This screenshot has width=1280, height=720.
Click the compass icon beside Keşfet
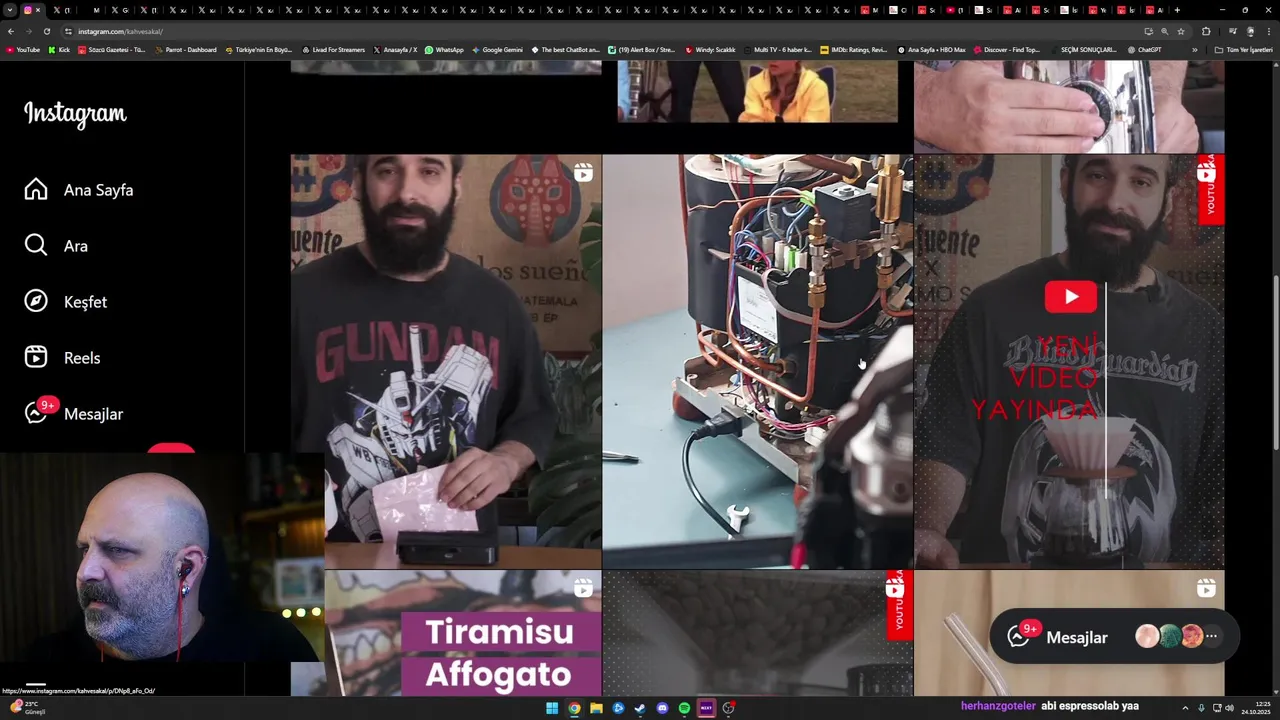click(x=36, y=302)
